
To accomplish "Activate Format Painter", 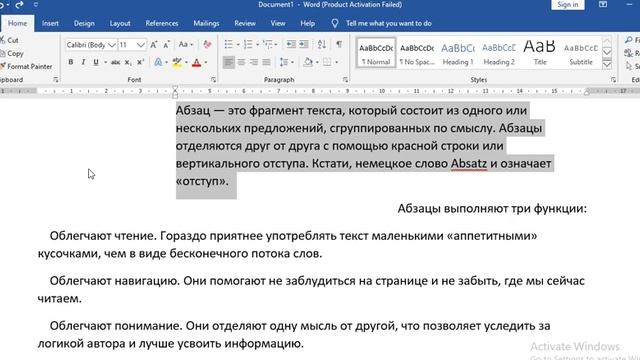I will coord(26,66).
